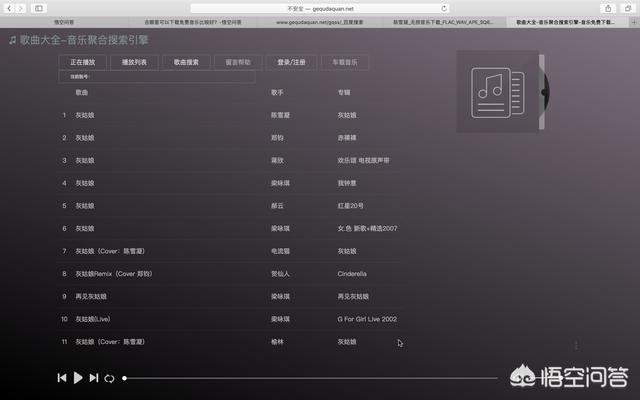Click the 留言帮助 button
Screen dimensions: 640x400
238,62
